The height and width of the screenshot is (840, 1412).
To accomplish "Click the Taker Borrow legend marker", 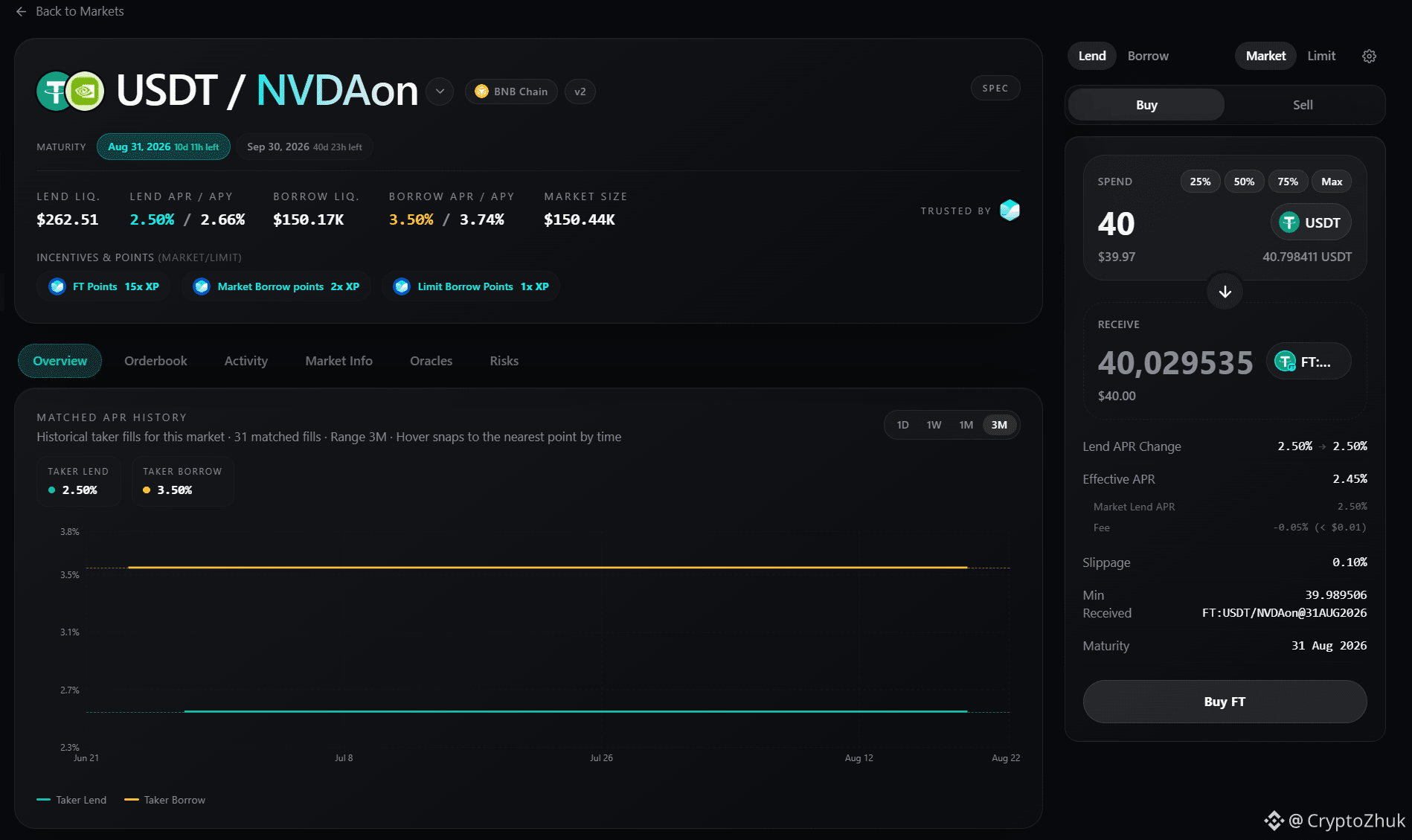I will coord(132,800).
